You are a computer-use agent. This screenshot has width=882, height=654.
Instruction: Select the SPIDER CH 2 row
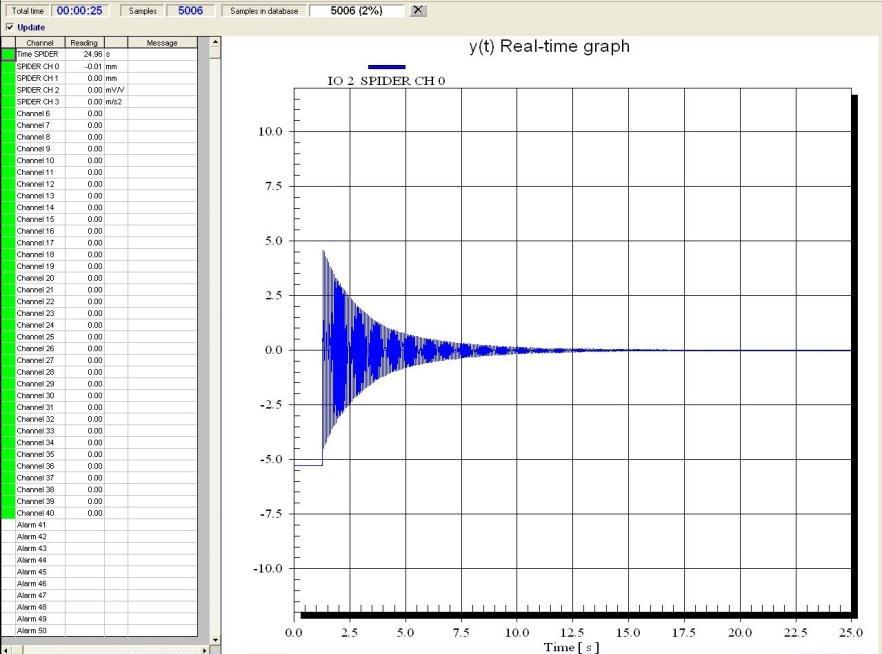pyautogui.click(x=99, y=90)
